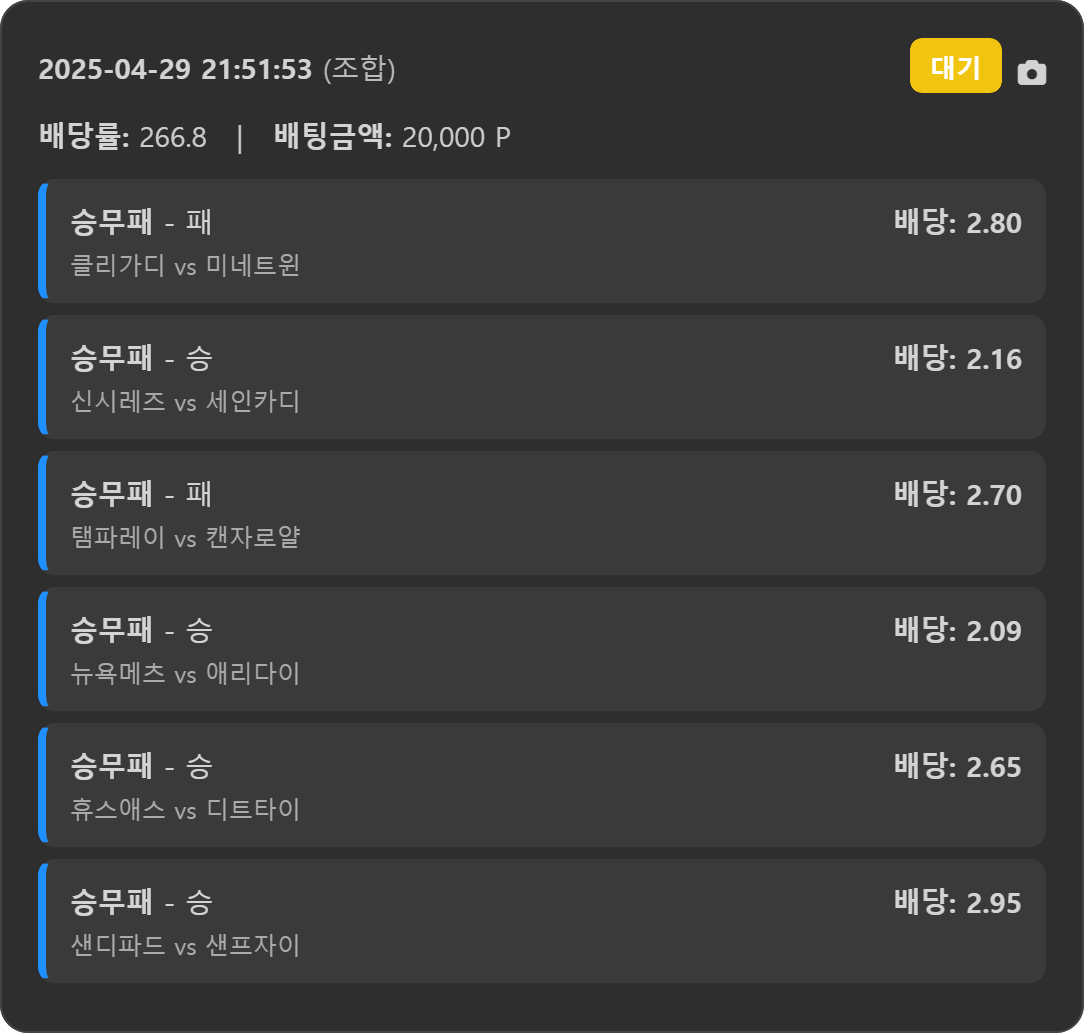This screenshot has height=1034, width=1084.
Task: Select the 휴스애스 vs 디트타이 bet row
Action: coord(542,785)
